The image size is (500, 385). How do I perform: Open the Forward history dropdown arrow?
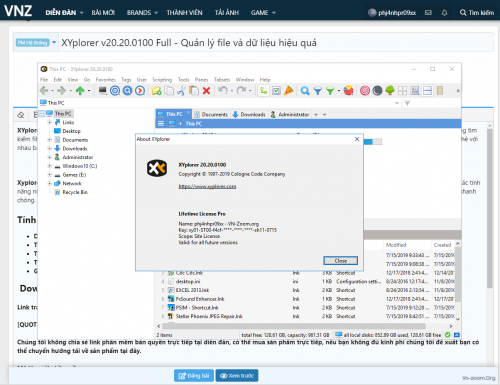(70, 91)
